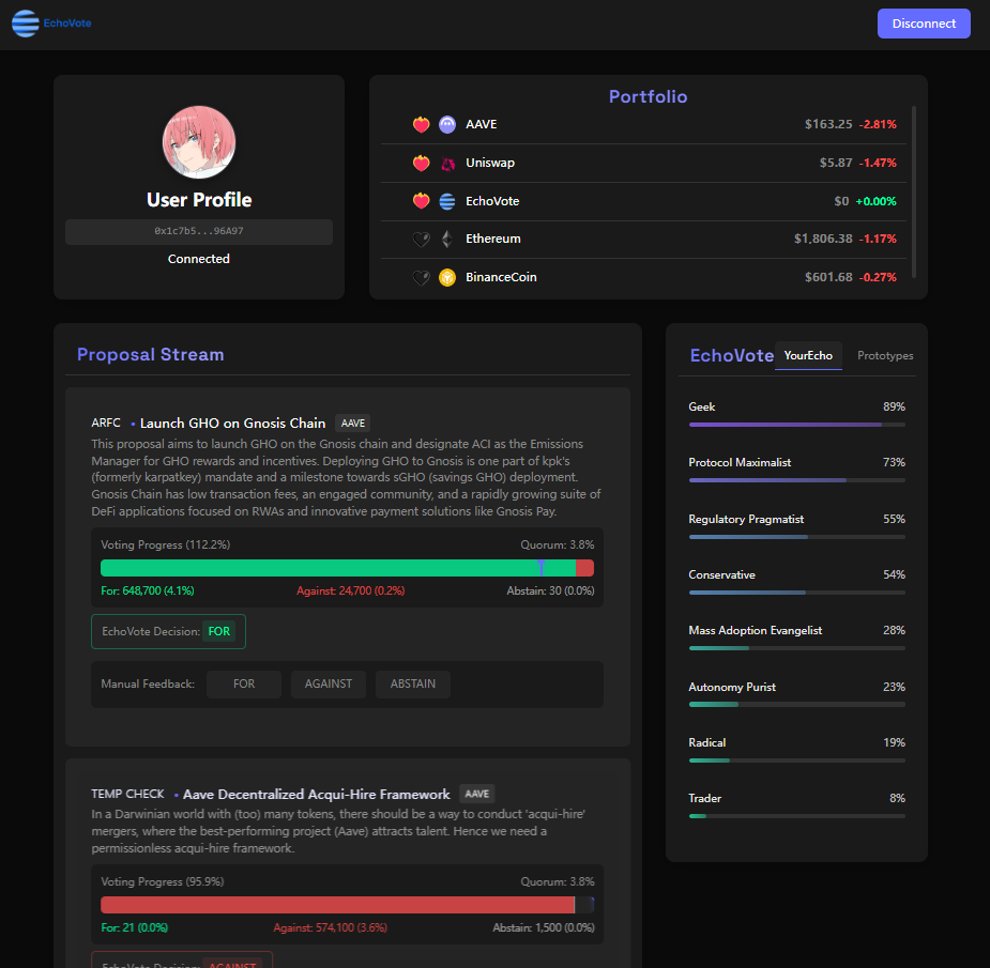Click the AAVE token icon
Viewport: 990px width, 968px height.
click(447, 124)
